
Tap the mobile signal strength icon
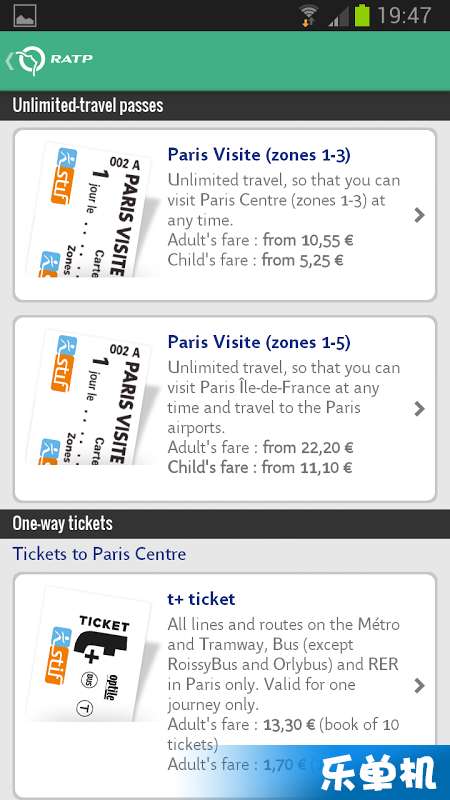338,16
